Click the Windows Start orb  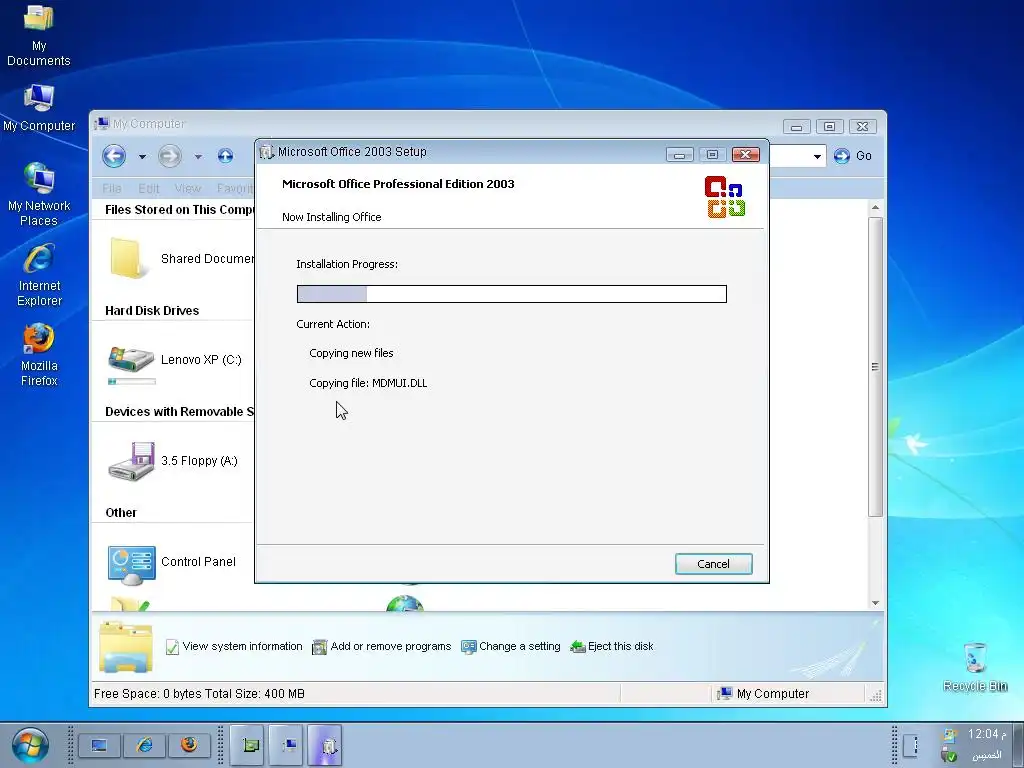click(x=30, y=746)
